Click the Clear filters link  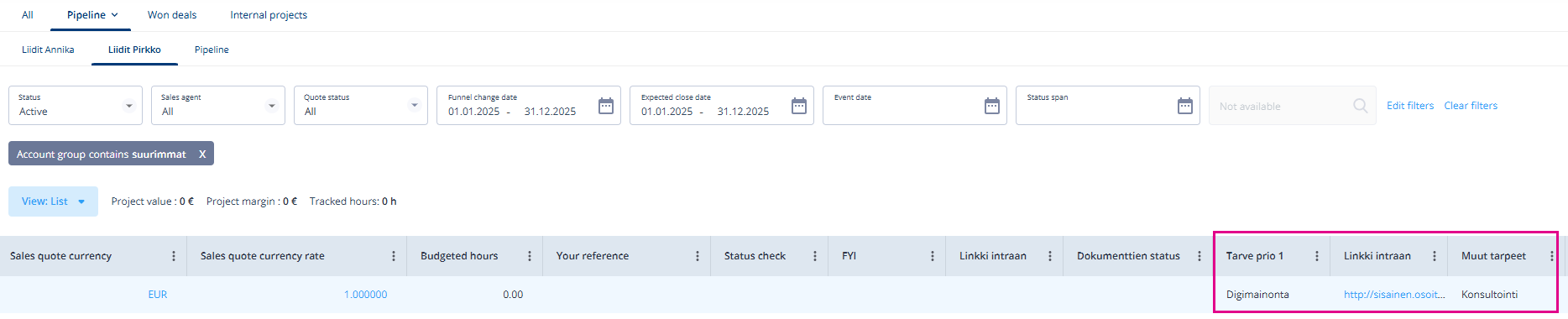[1471, 106]
